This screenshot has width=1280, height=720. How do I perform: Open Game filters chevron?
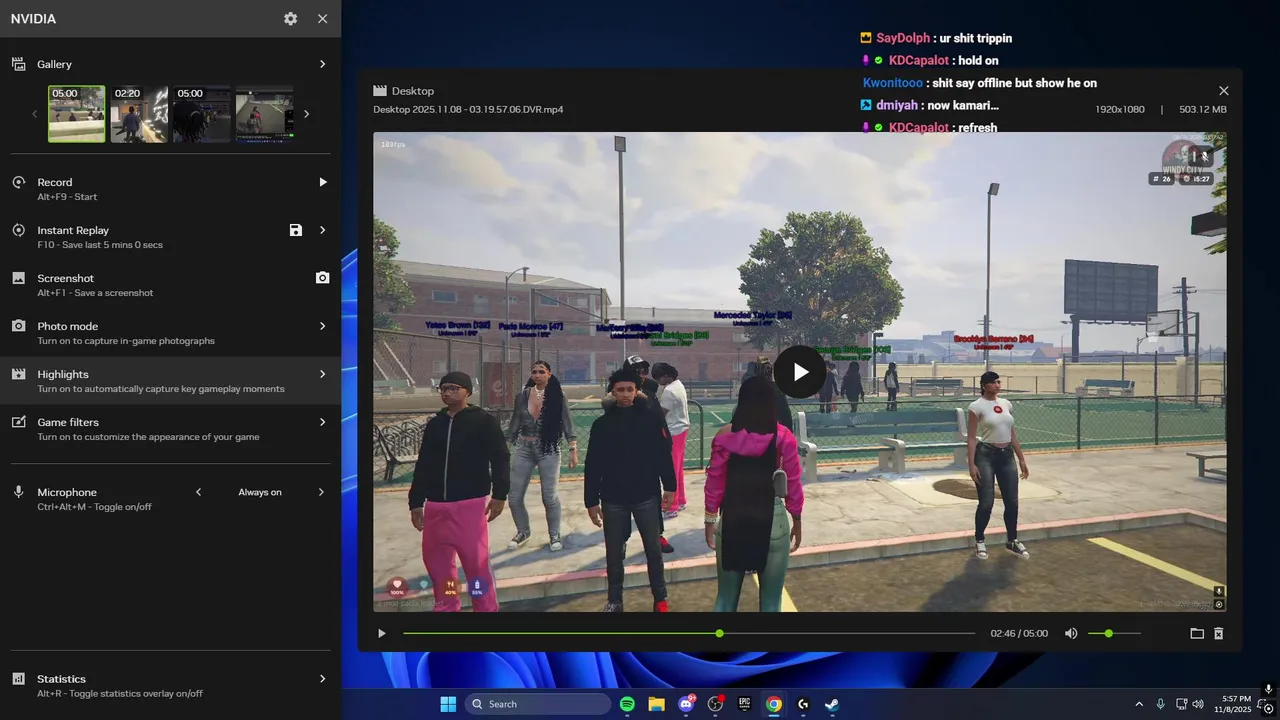[x=322, y=422]
